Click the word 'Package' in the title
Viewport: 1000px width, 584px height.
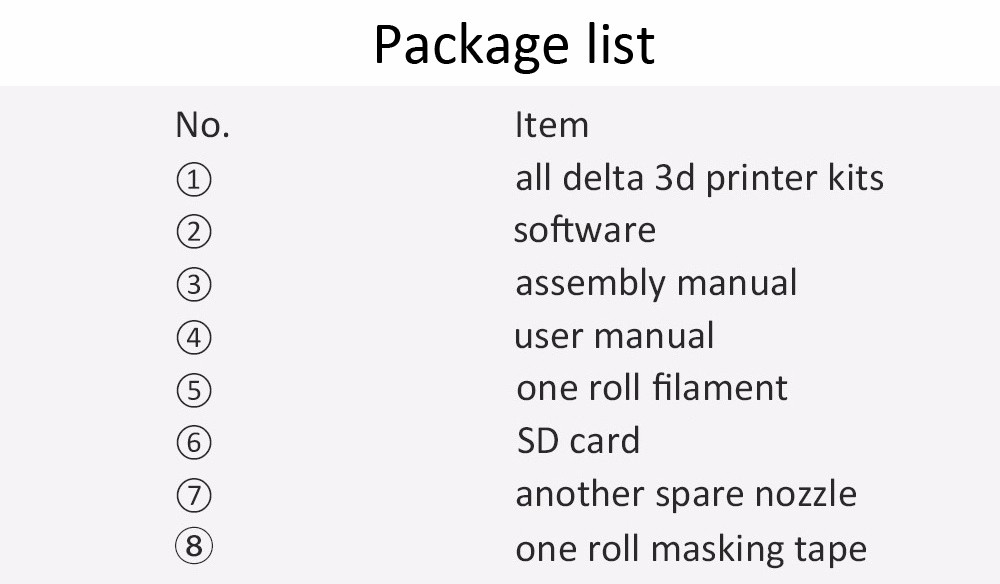(456, 46)
